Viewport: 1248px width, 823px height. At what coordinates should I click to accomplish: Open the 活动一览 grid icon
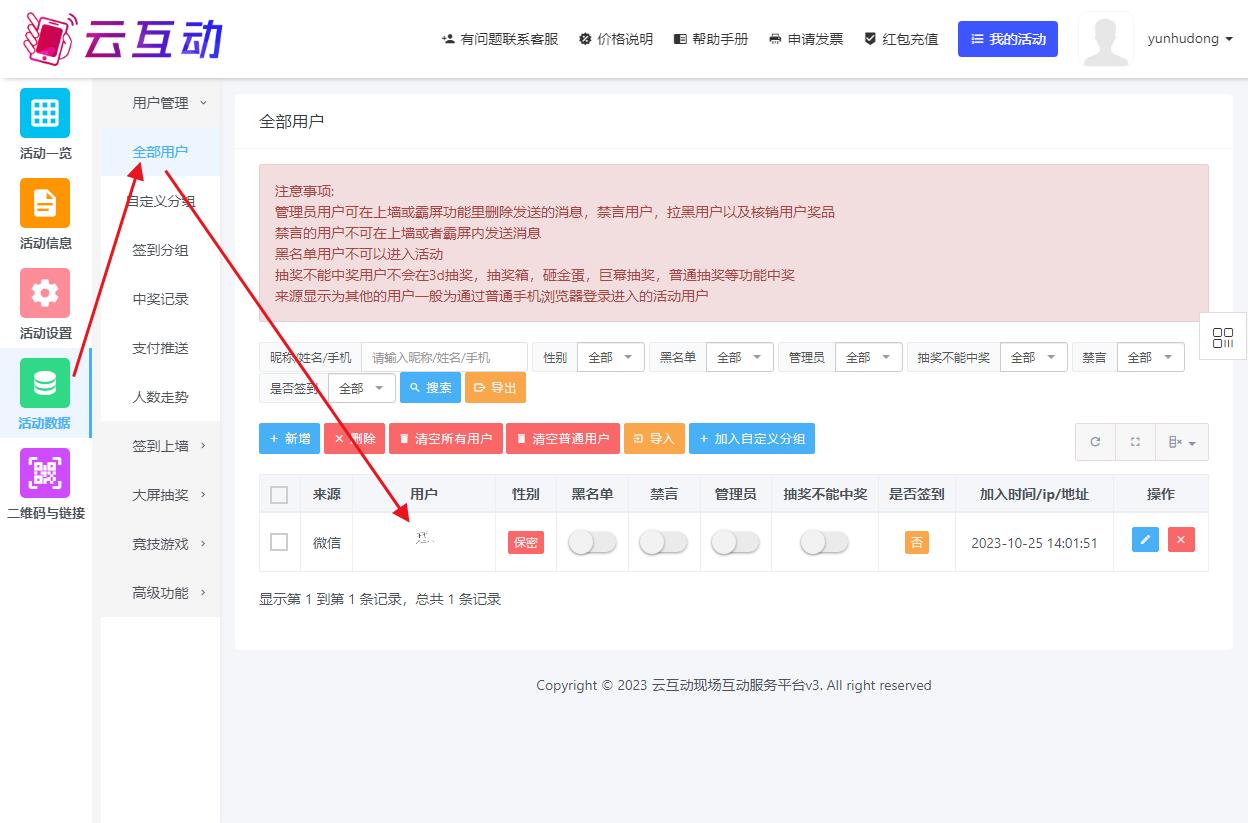tap(45, 113)
